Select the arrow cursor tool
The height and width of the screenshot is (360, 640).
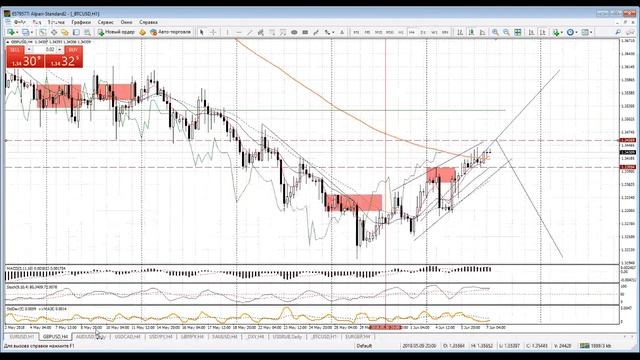(201, 32)
